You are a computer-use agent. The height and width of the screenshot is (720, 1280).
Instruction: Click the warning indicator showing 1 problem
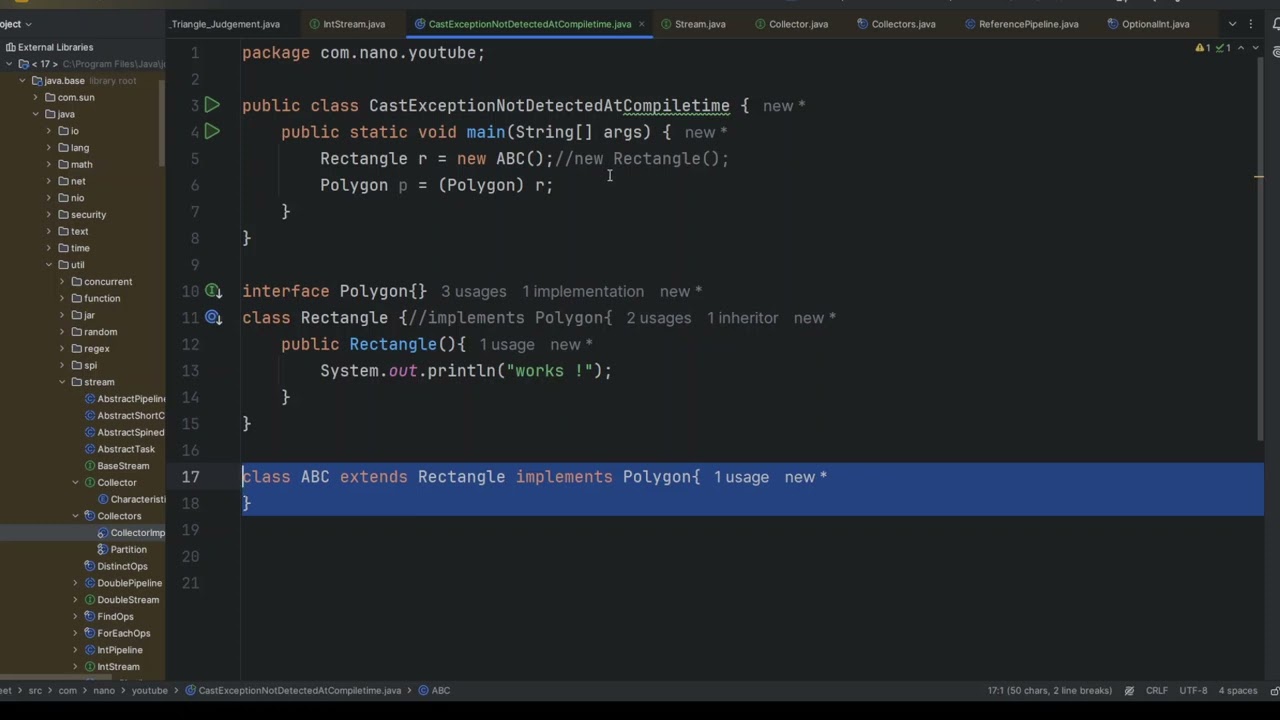[x=1203, y=48]
